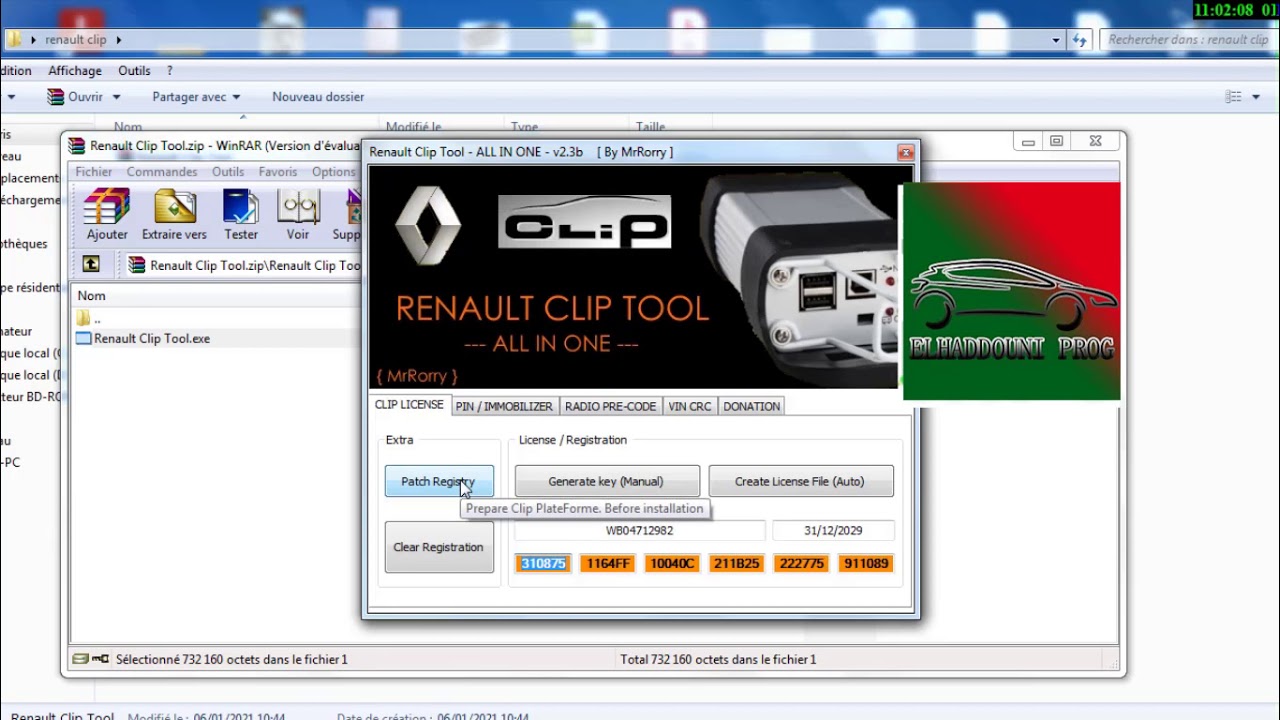This screenshot has width=1280, height=720.
Task: Select the 222775 key code
Action: pyautogui.click(x=801, y=564)
